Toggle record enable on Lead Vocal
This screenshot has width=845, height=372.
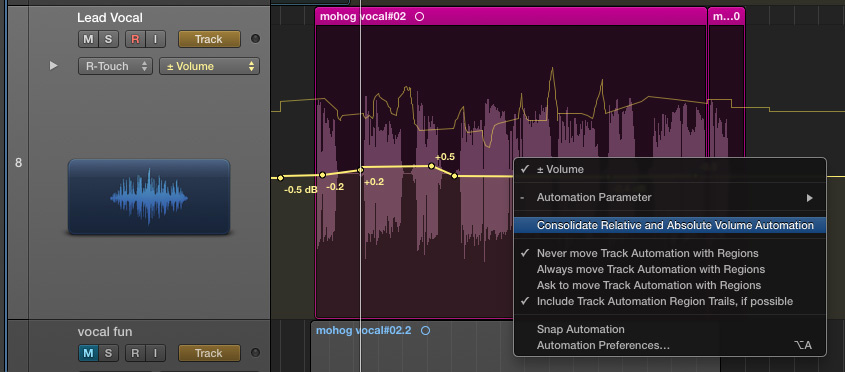click(x=135, y=39)
